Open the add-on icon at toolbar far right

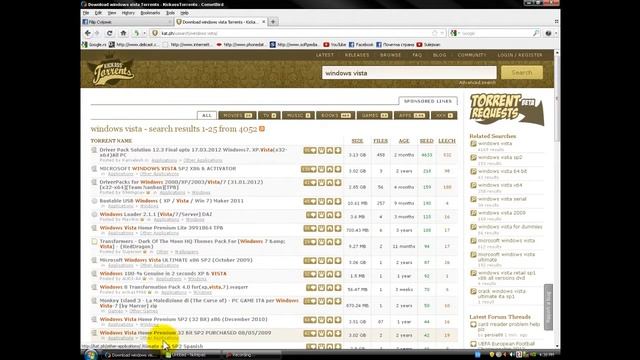548,33
